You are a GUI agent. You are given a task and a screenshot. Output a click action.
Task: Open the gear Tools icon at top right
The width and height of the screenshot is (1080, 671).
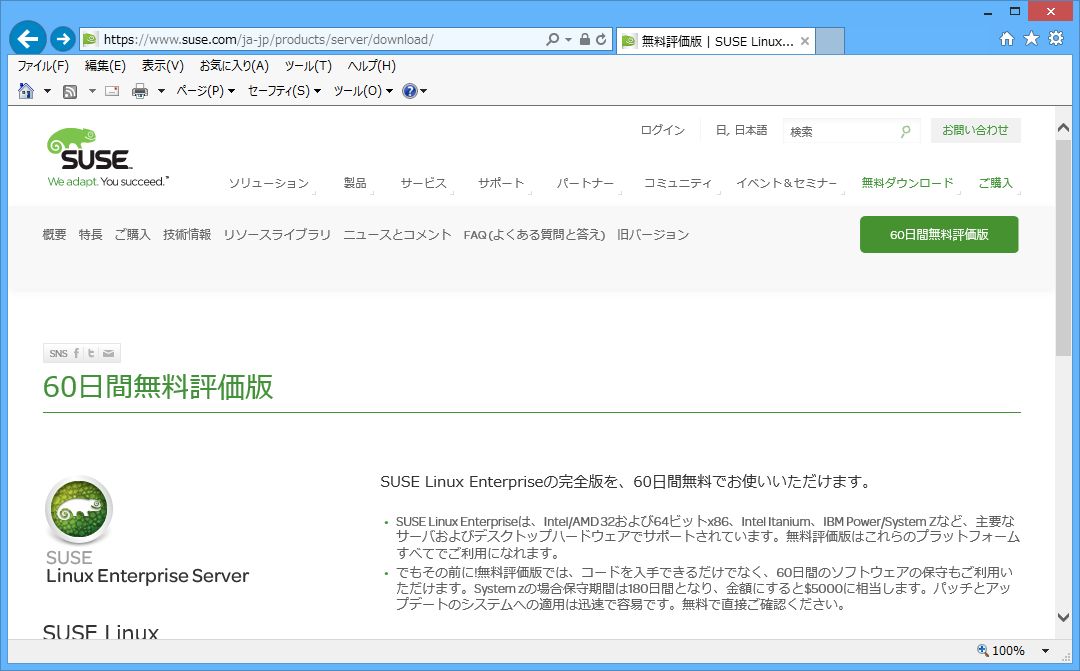click(x=1055, y=39)
